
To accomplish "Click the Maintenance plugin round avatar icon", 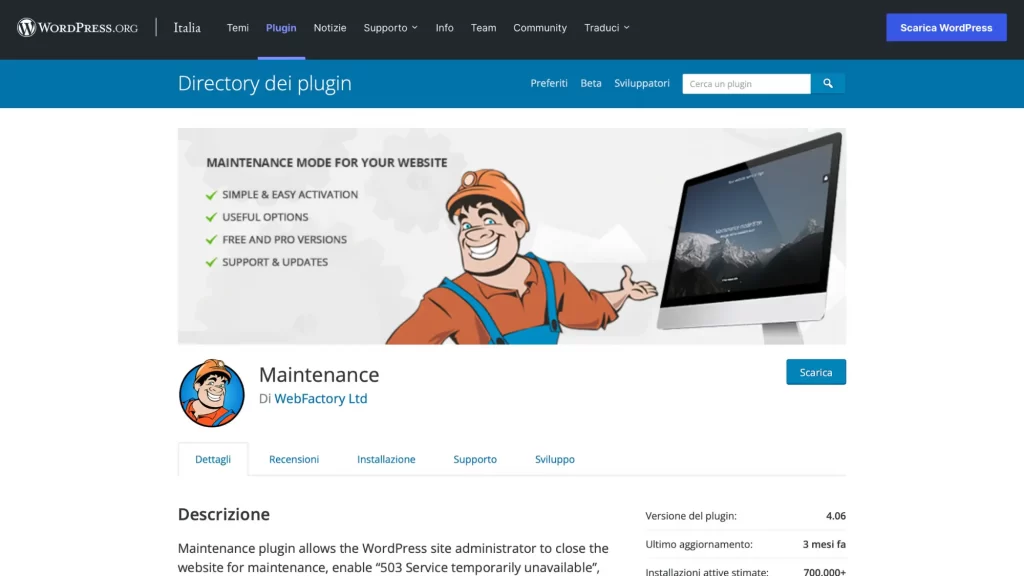I will tap(212, 393).
